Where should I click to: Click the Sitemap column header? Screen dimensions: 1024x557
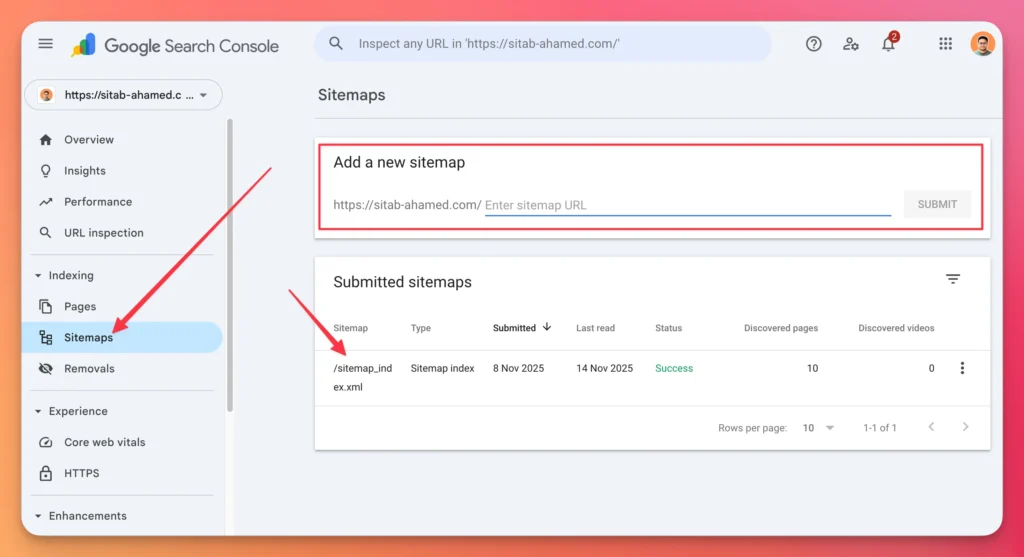[x=350, y=328]
